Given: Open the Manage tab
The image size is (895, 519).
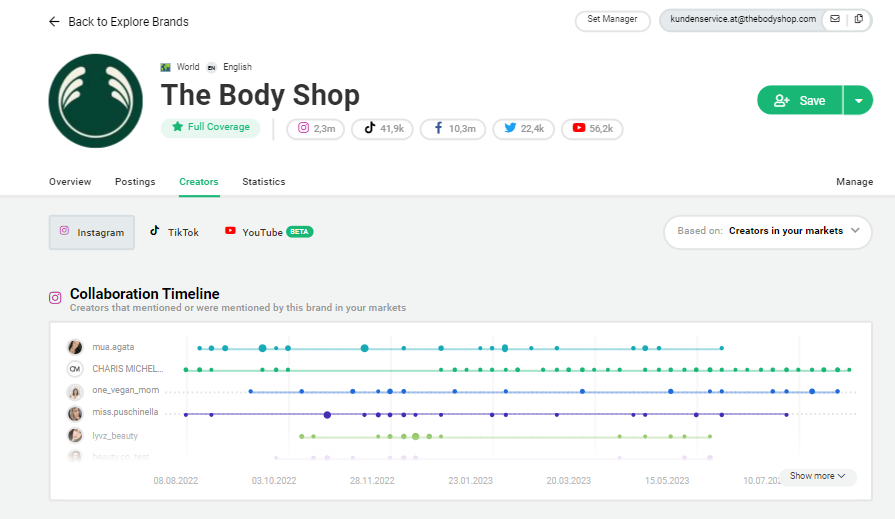Looking at the screenshot, I should point(854,182).
